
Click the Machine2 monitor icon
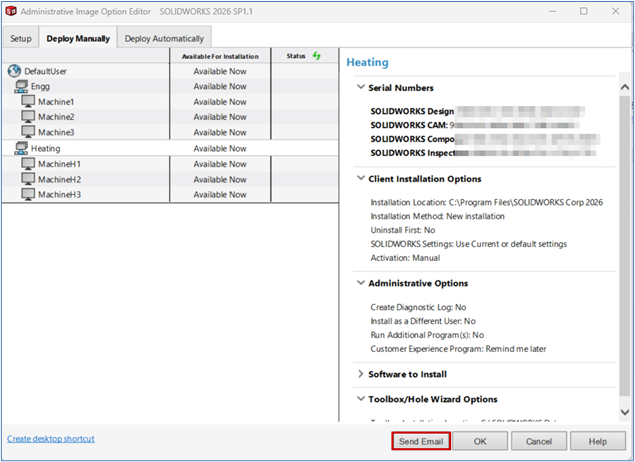click(28, 117)
